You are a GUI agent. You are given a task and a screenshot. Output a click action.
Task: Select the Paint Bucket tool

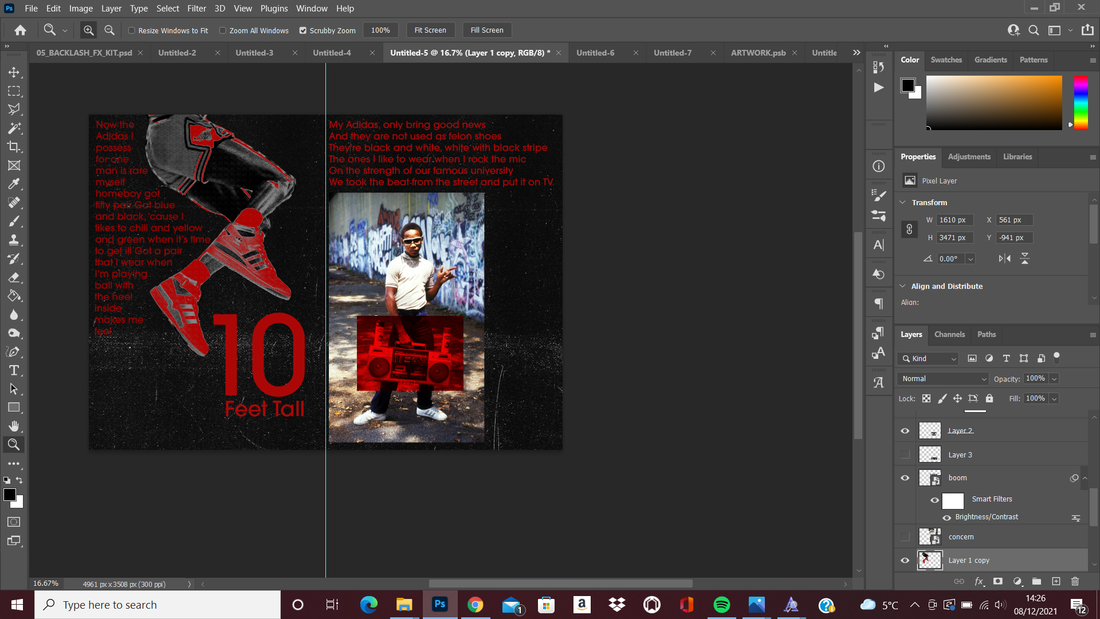pos(13,295)
